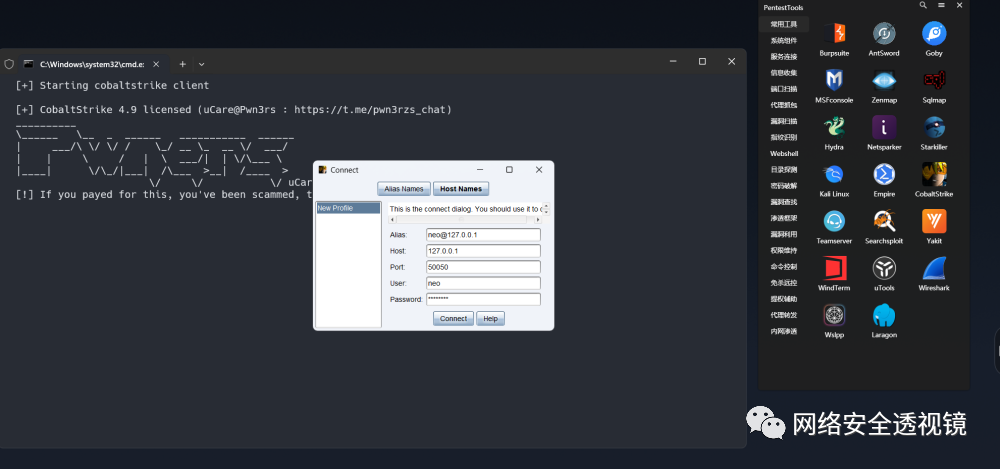This screenshot has height=469, width=1000.
Task: Select New Profile in the profile list
Action: tap(348, 208)
